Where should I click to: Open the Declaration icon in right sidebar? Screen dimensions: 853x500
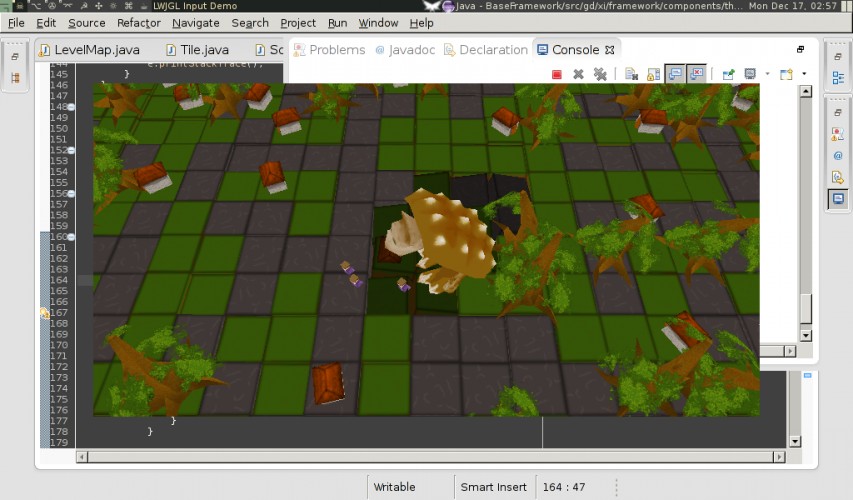click(x=838, y=177)
